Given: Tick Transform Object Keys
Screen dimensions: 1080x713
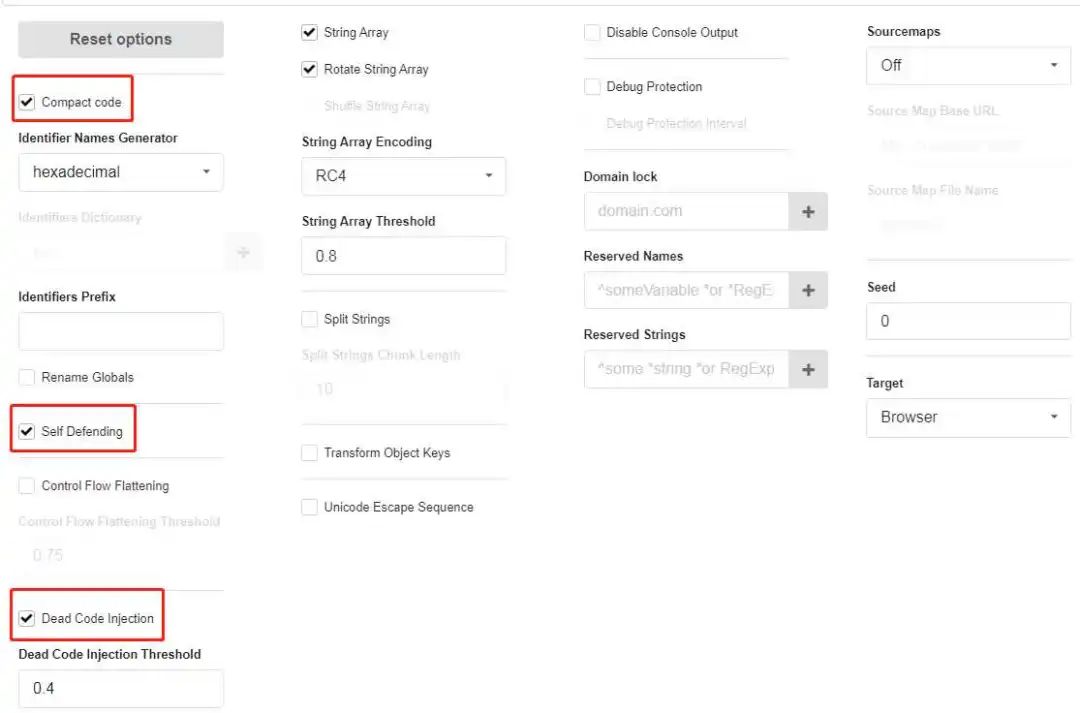Looking at the screenshot, I should tap(310, 453).
